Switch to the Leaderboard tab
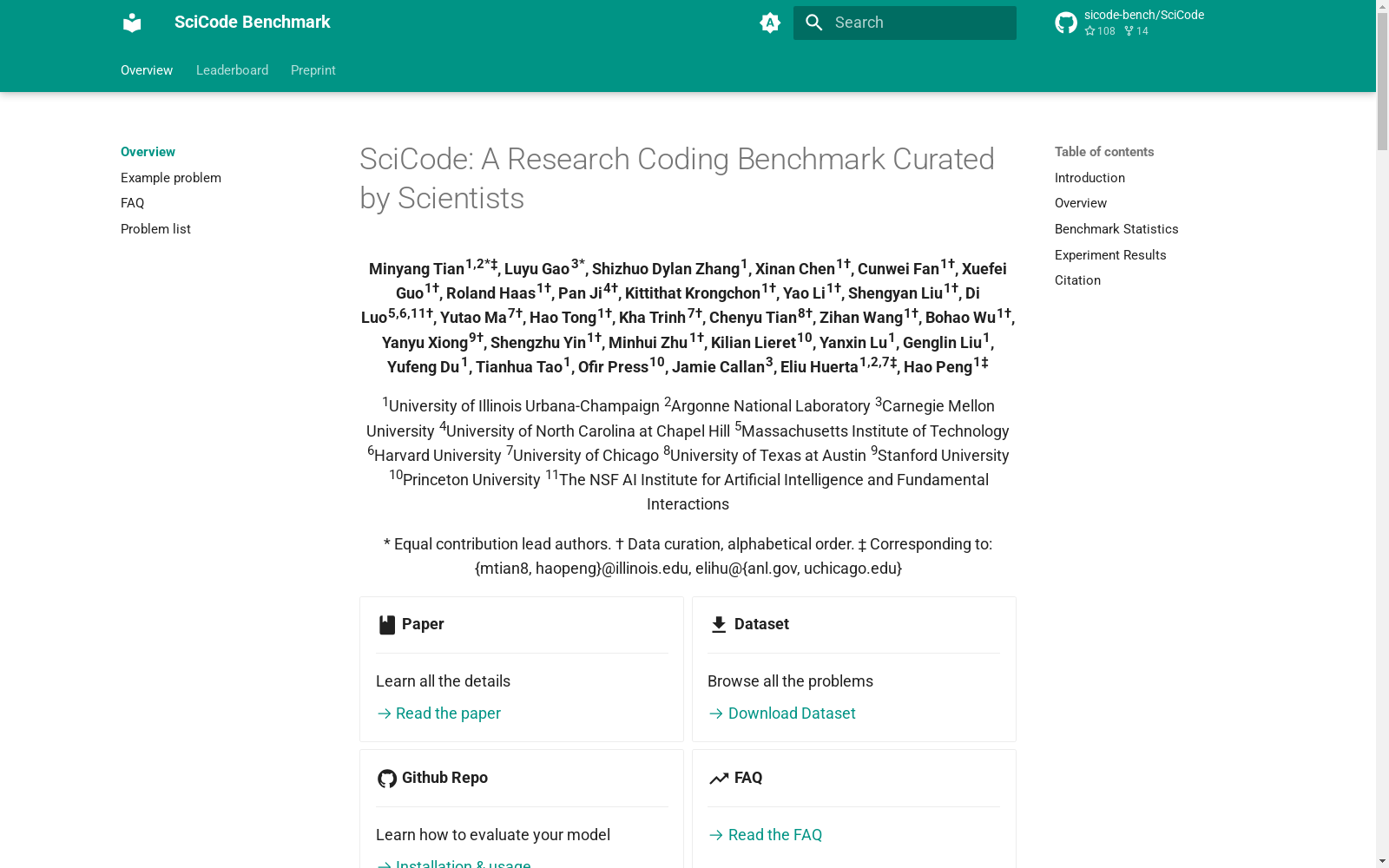 (232, 70)
